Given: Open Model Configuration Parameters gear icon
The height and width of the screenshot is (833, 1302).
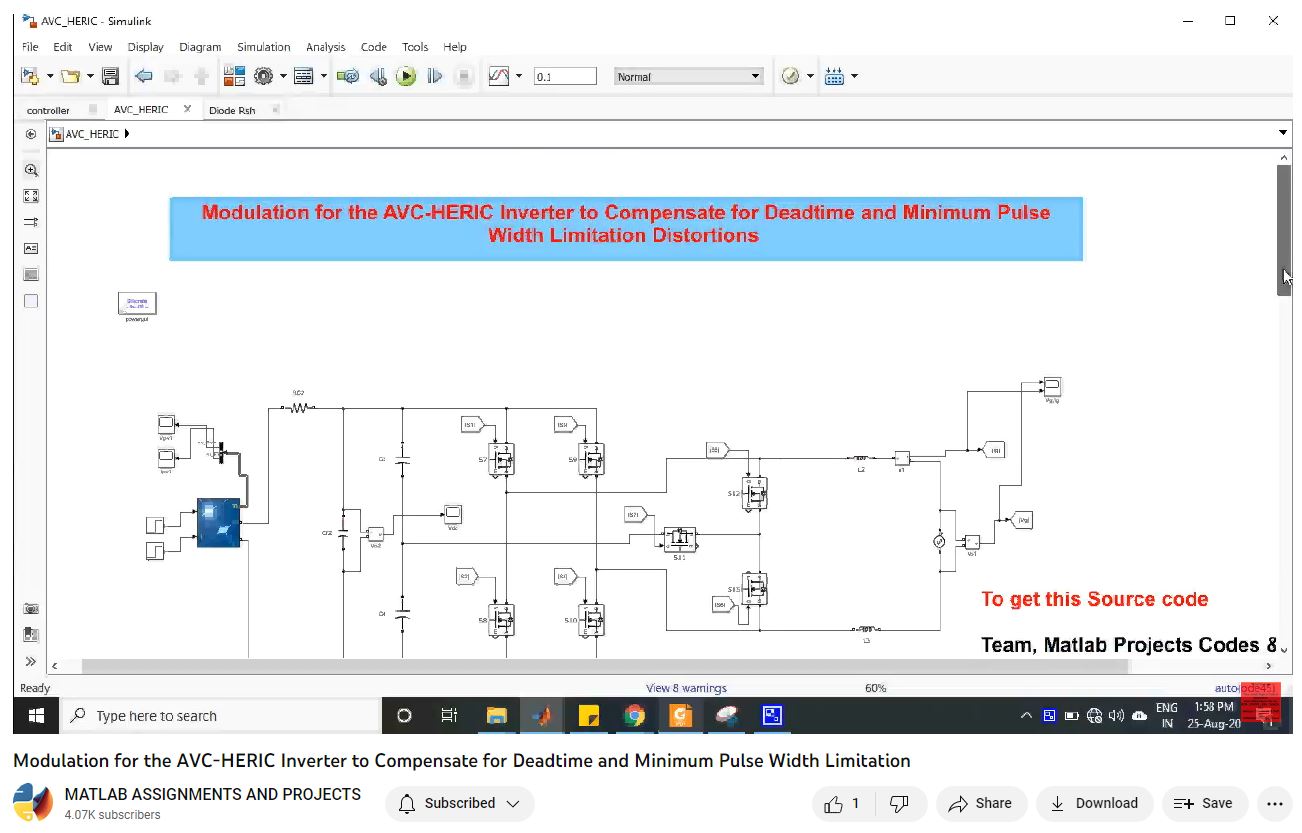Looking at the screenshot, I should pyautogui.click(x=264, y=76).
